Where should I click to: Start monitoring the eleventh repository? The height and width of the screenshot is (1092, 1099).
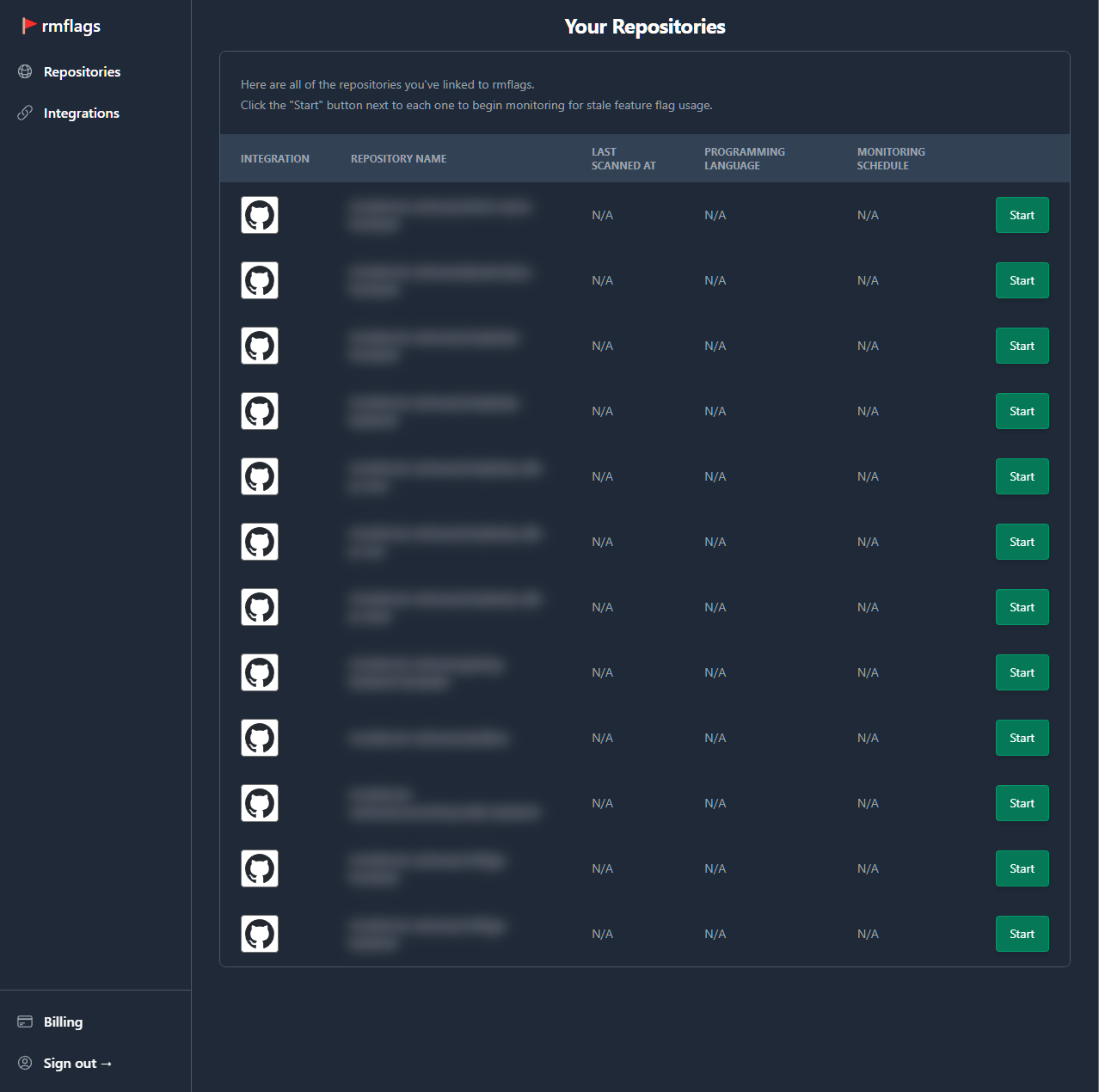1022,868
